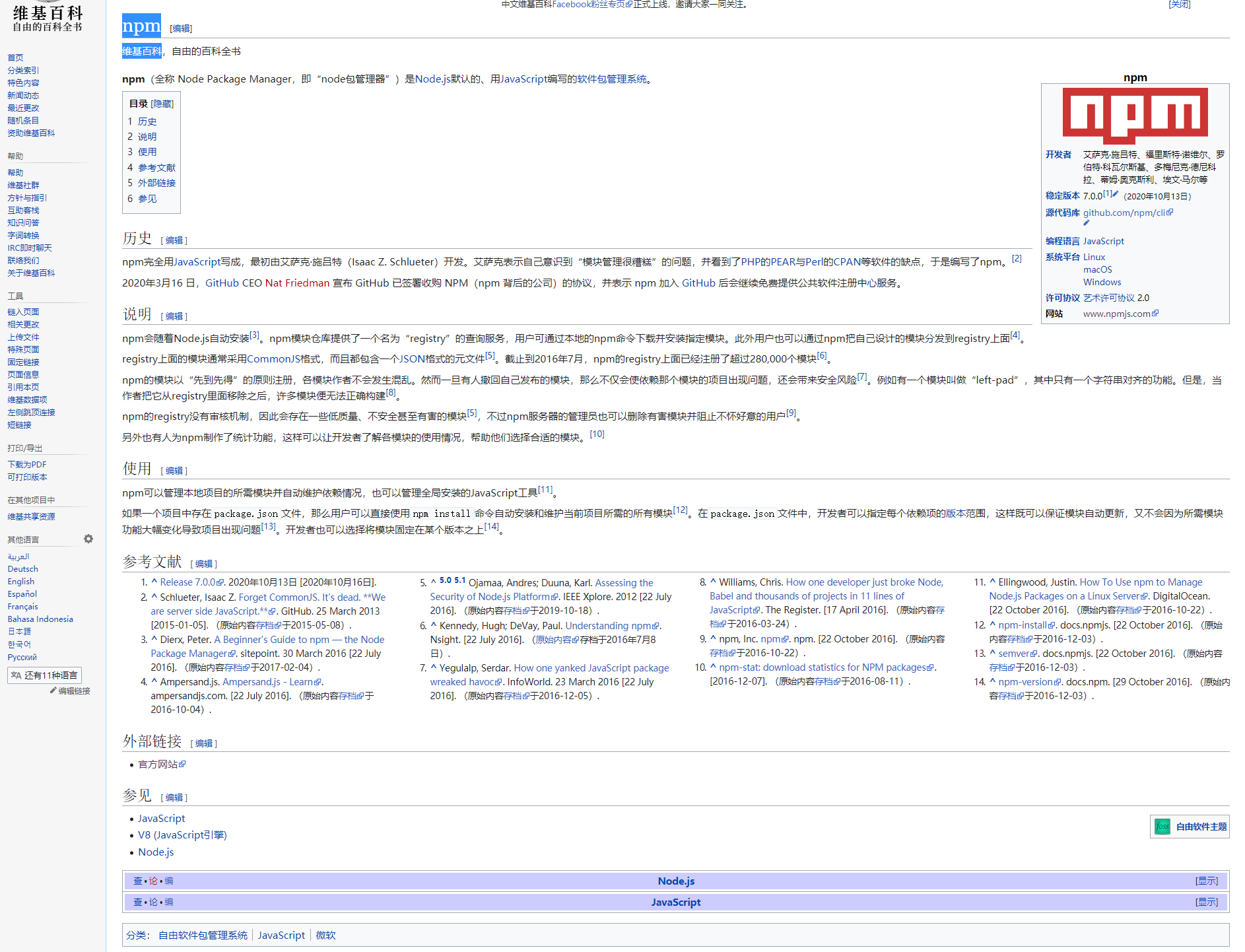1245x952 pixels.
Task: Open 软件包管理系统 link in intro
Action: click(612, 79)
